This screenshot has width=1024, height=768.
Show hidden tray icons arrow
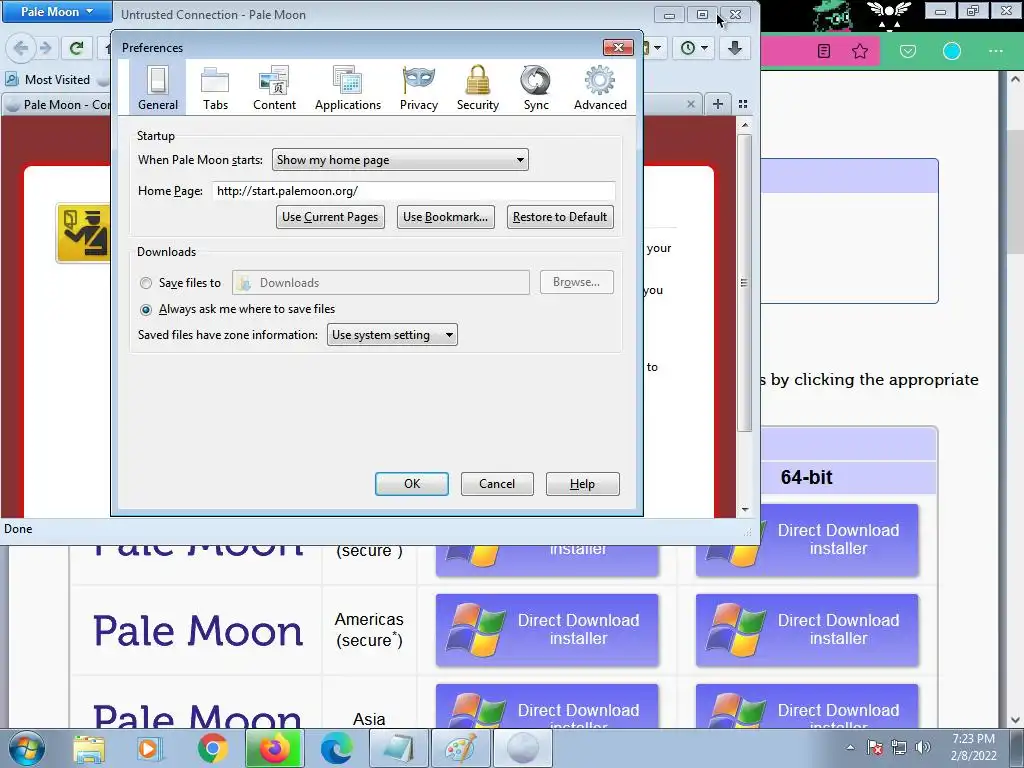click(x=850, y=748)
